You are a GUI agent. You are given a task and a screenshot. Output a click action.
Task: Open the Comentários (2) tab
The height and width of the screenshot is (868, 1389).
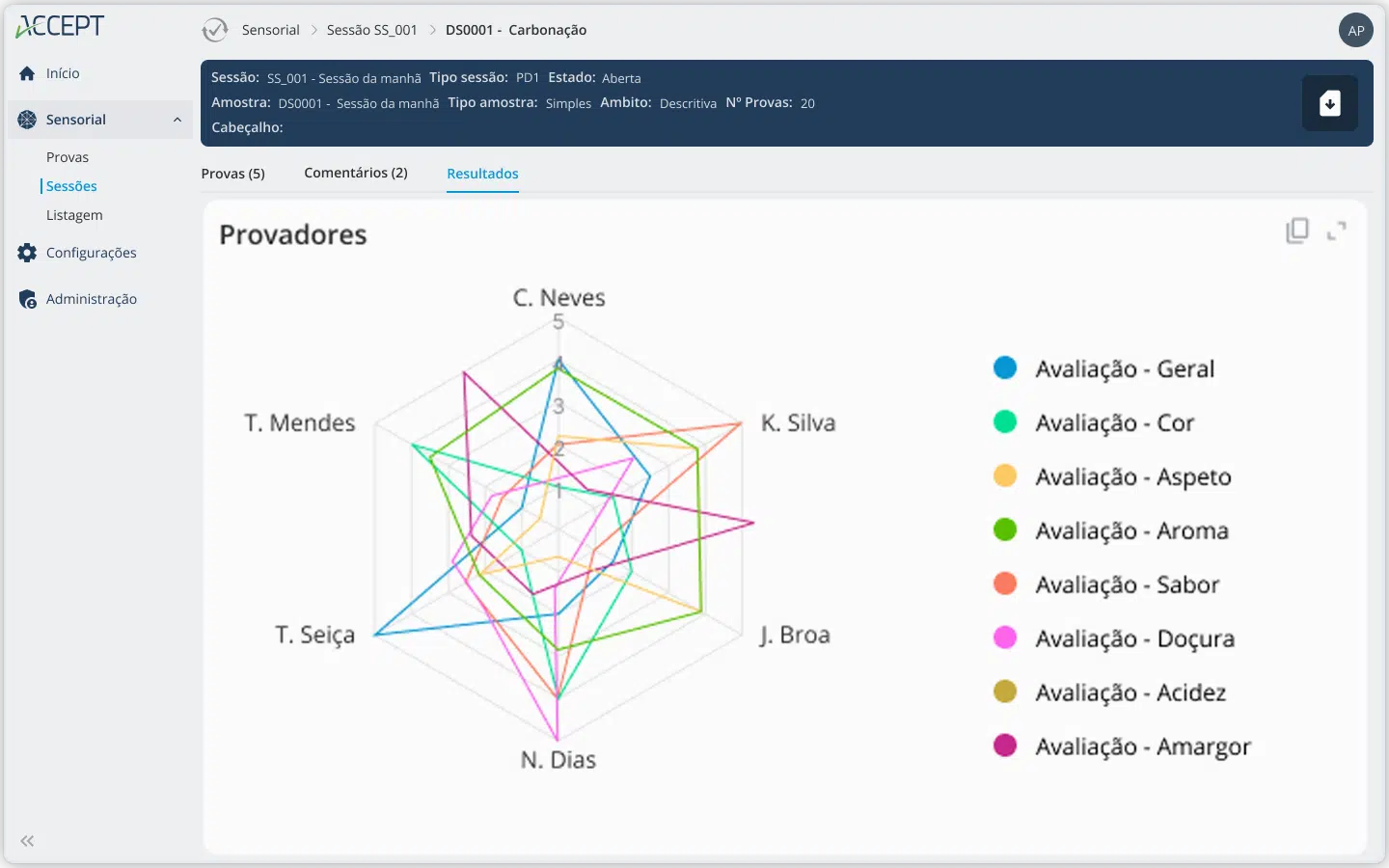pyautogui.click(x=355, y=173)
